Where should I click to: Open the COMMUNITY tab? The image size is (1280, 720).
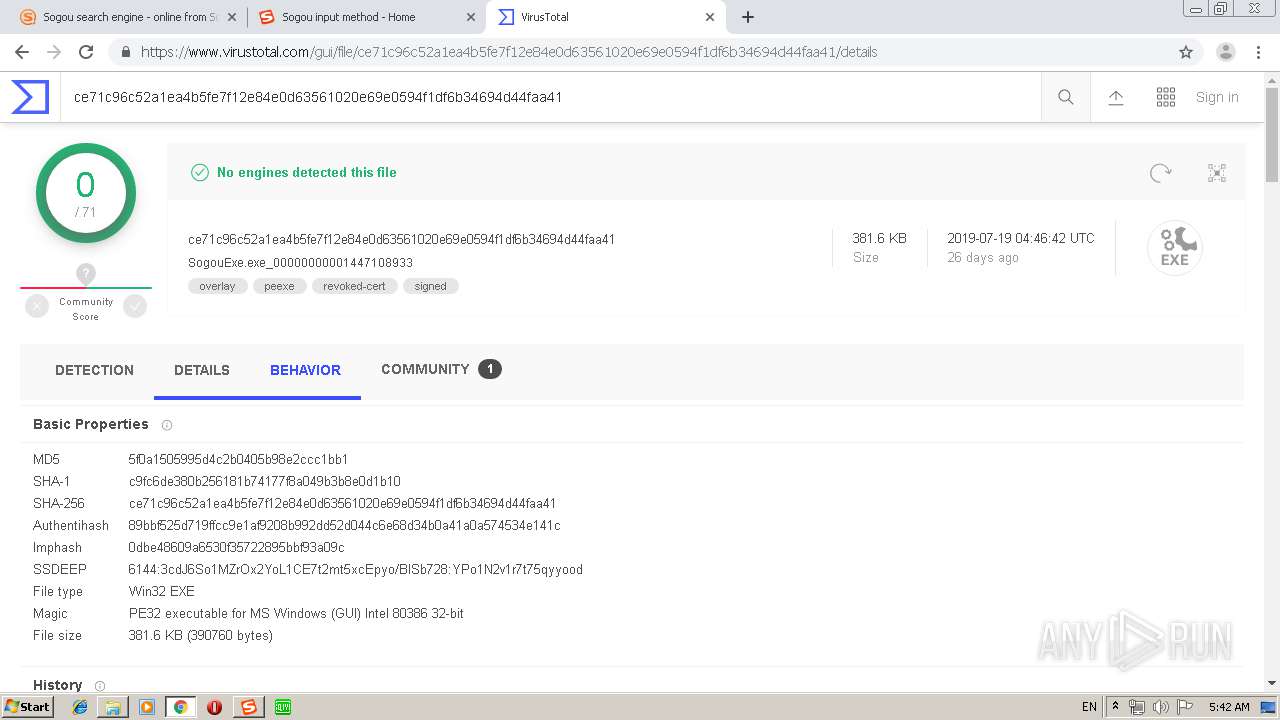(441, 369)
